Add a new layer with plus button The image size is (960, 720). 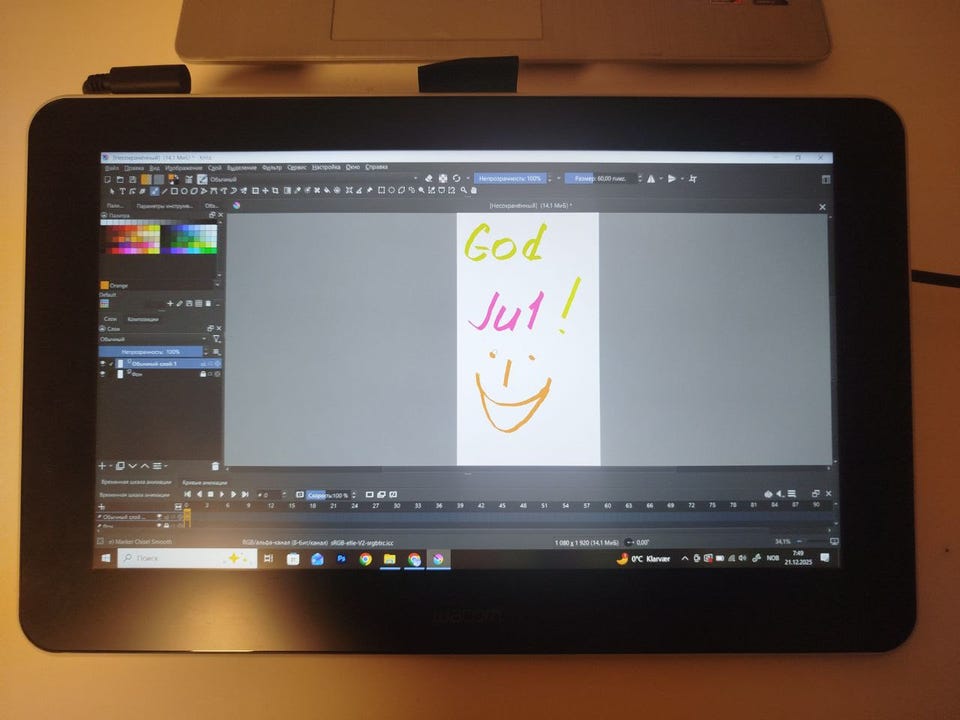(x=102, y=467)
